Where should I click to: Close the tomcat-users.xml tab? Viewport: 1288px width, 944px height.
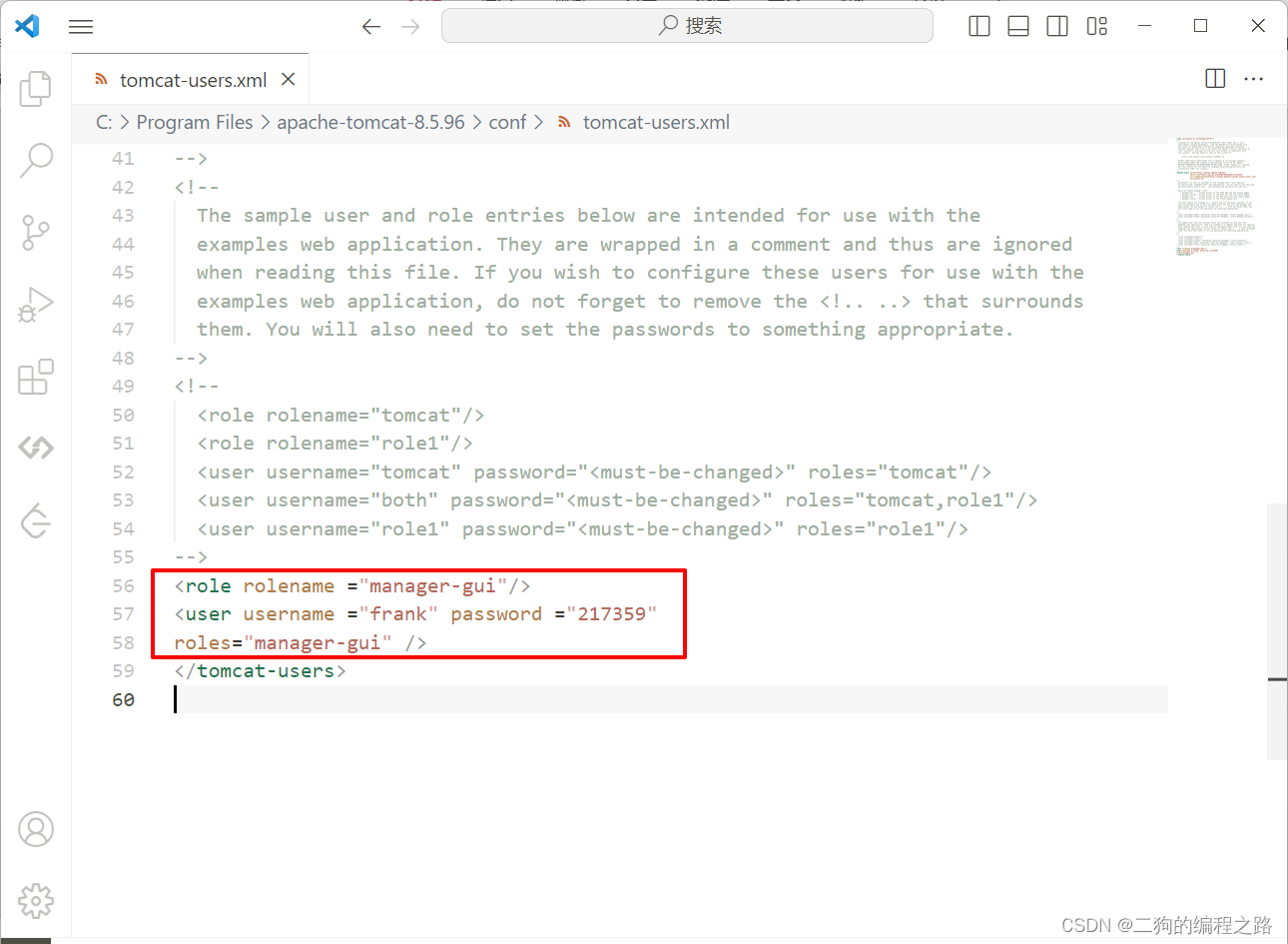point(288,79)
